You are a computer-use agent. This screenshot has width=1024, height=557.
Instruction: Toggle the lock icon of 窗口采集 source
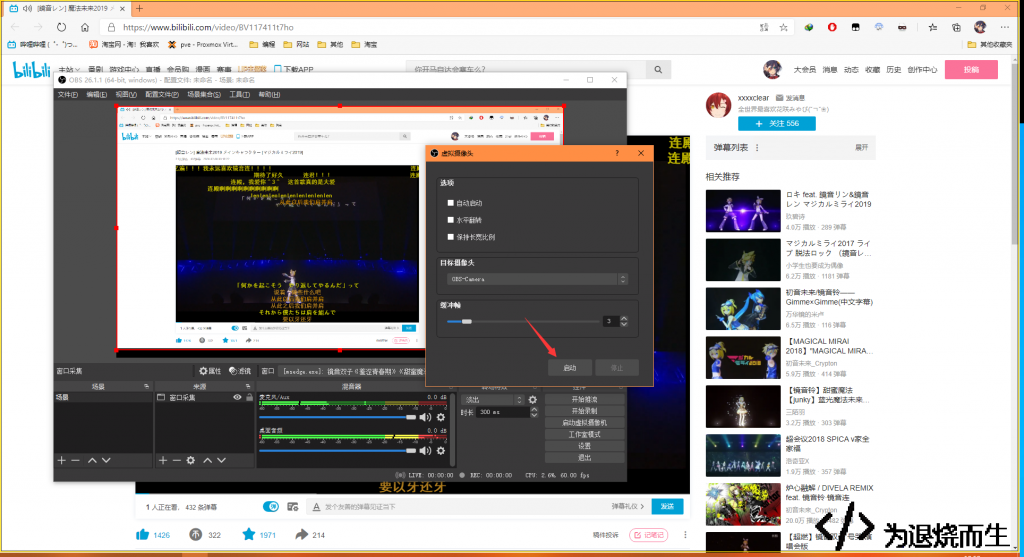click(x=249, y=397)
